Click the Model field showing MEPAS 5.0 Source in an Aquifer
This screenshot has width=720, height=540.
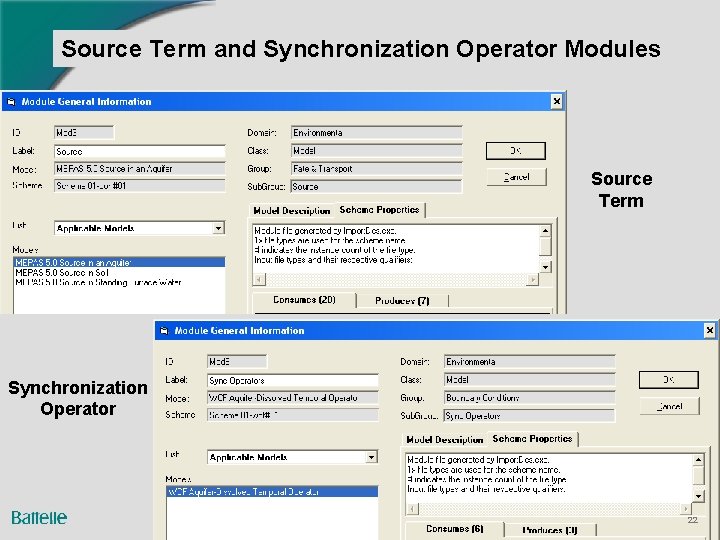(140, 169)
